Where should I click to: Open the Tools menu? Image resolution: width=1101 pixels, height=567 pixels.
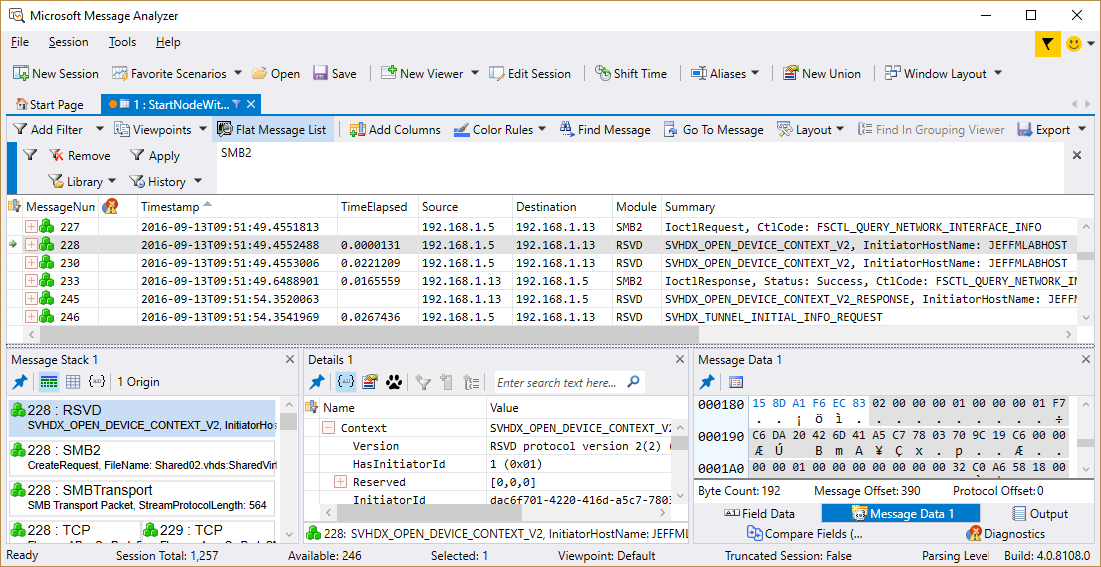click(x=122, y=42)
